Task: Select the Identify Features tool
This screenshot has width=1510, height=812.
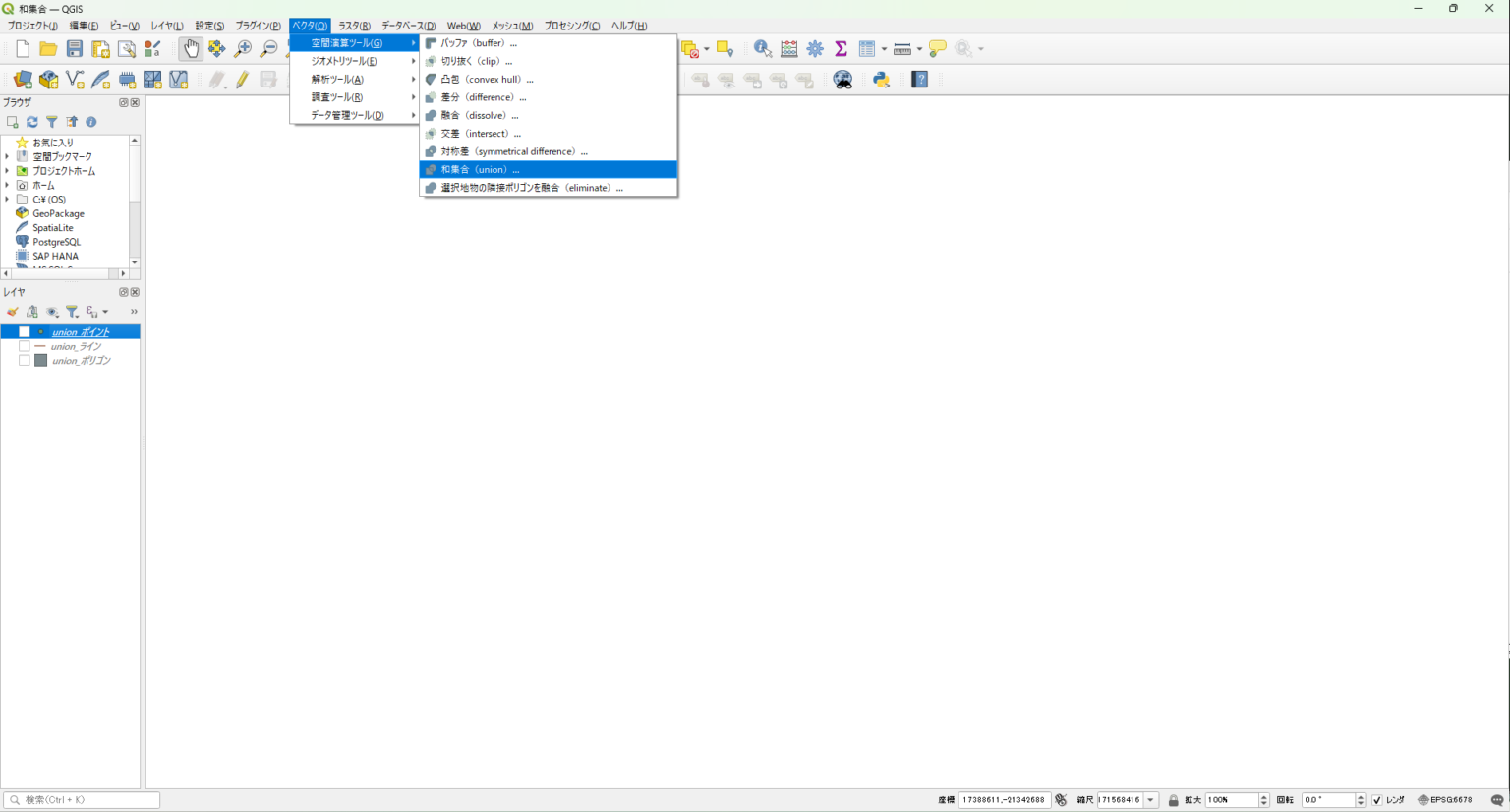Action: pos(762,49)
